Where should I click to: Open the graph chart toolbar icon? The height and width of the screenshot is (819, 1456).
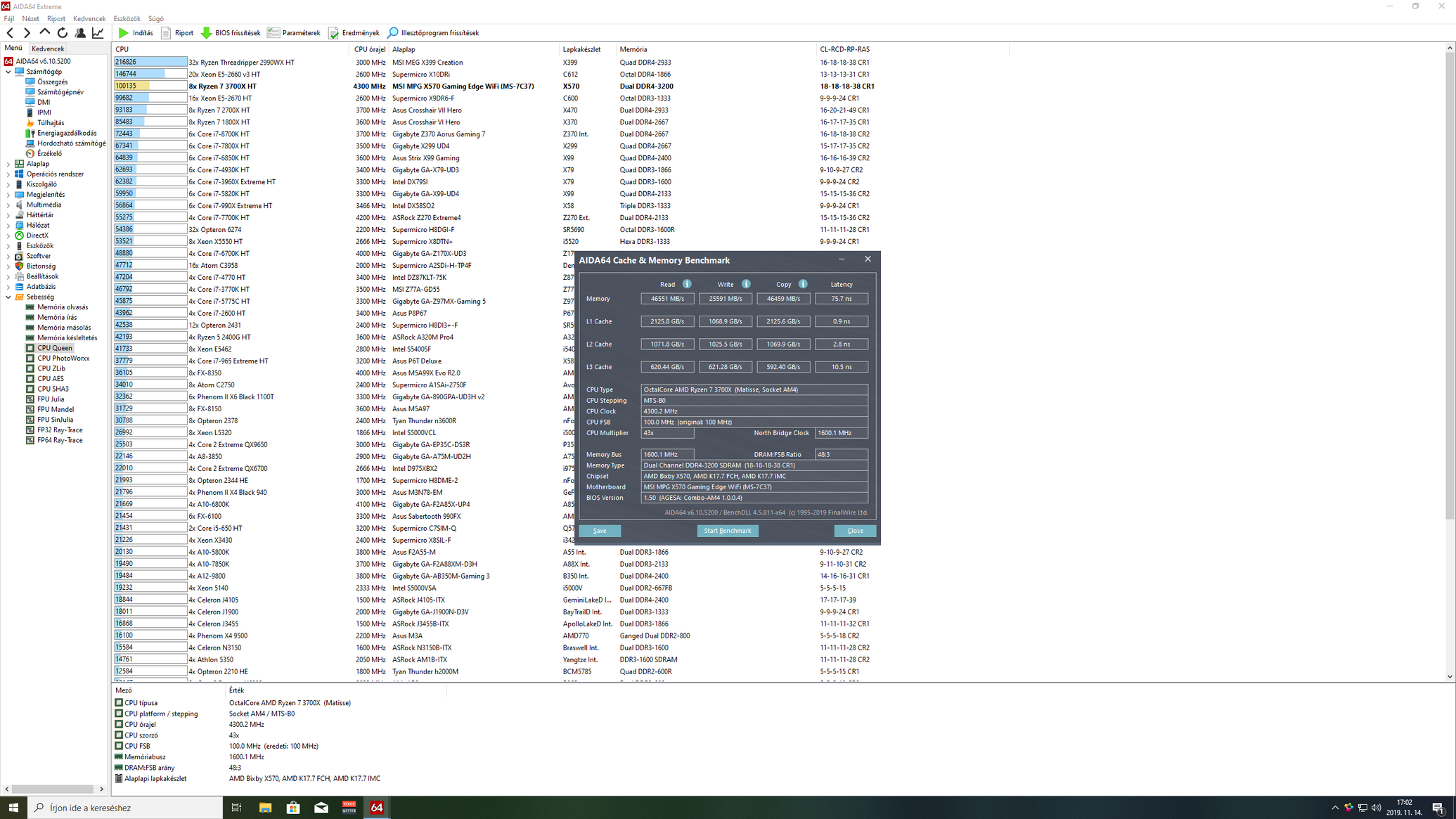98,33
